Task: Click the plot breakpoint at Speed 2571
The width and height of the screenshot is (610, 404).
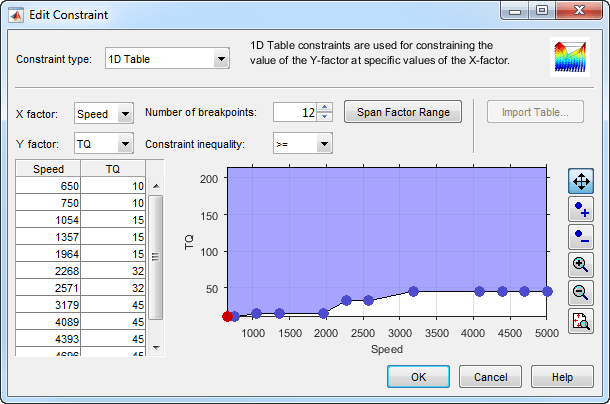Action: [368, 300]
